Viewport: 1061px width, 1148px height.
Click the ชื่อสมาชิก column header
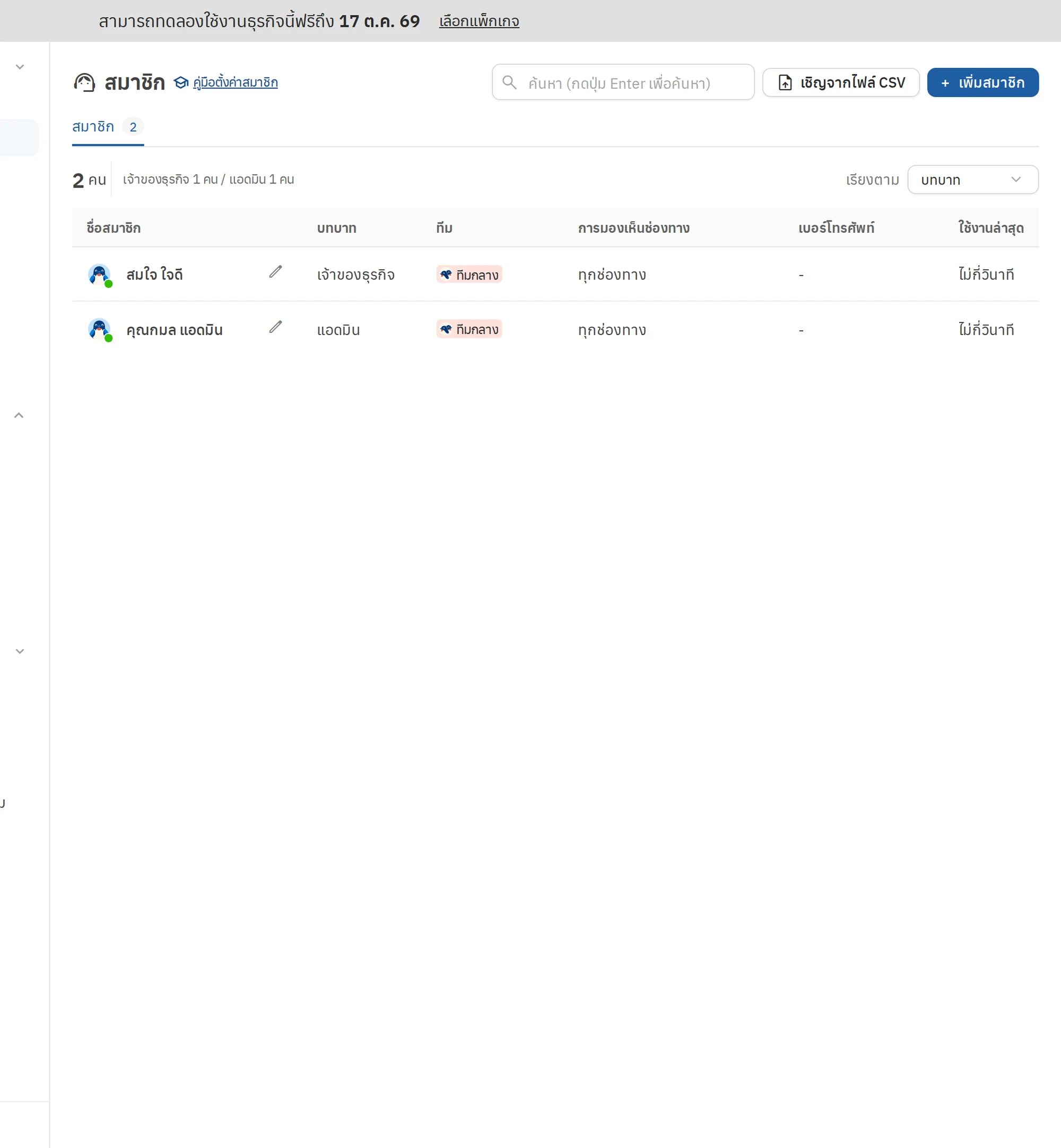pos(114,229)
